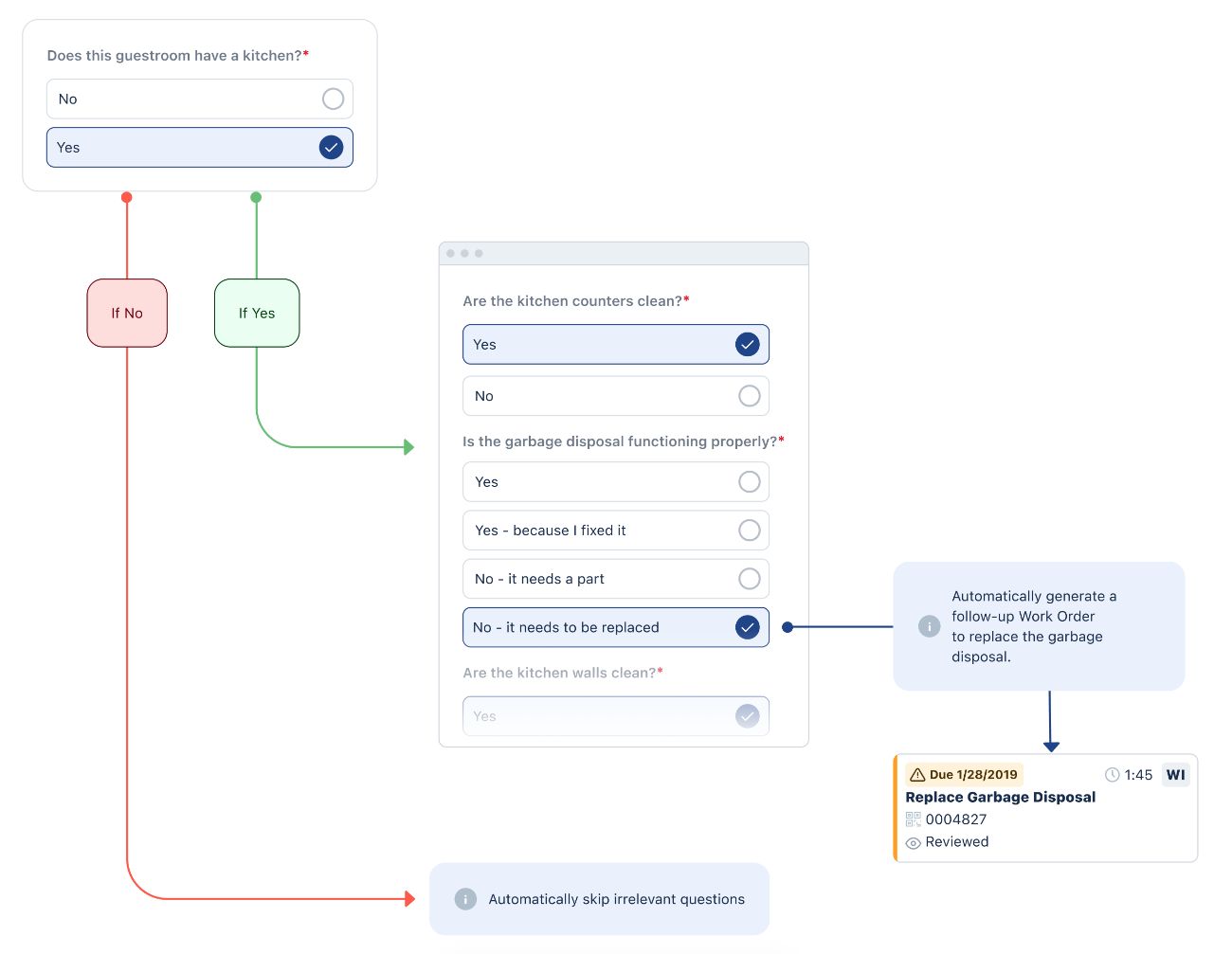This screenshot has height=954, width=1232.
Task: Click the Due 1/28/2019 date badge
Action: (x=965, y=775)
